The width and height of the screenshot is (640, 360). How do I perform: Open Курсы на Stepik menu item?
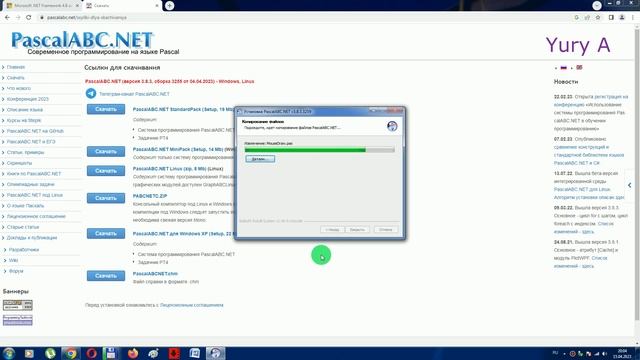click(24, 120)
